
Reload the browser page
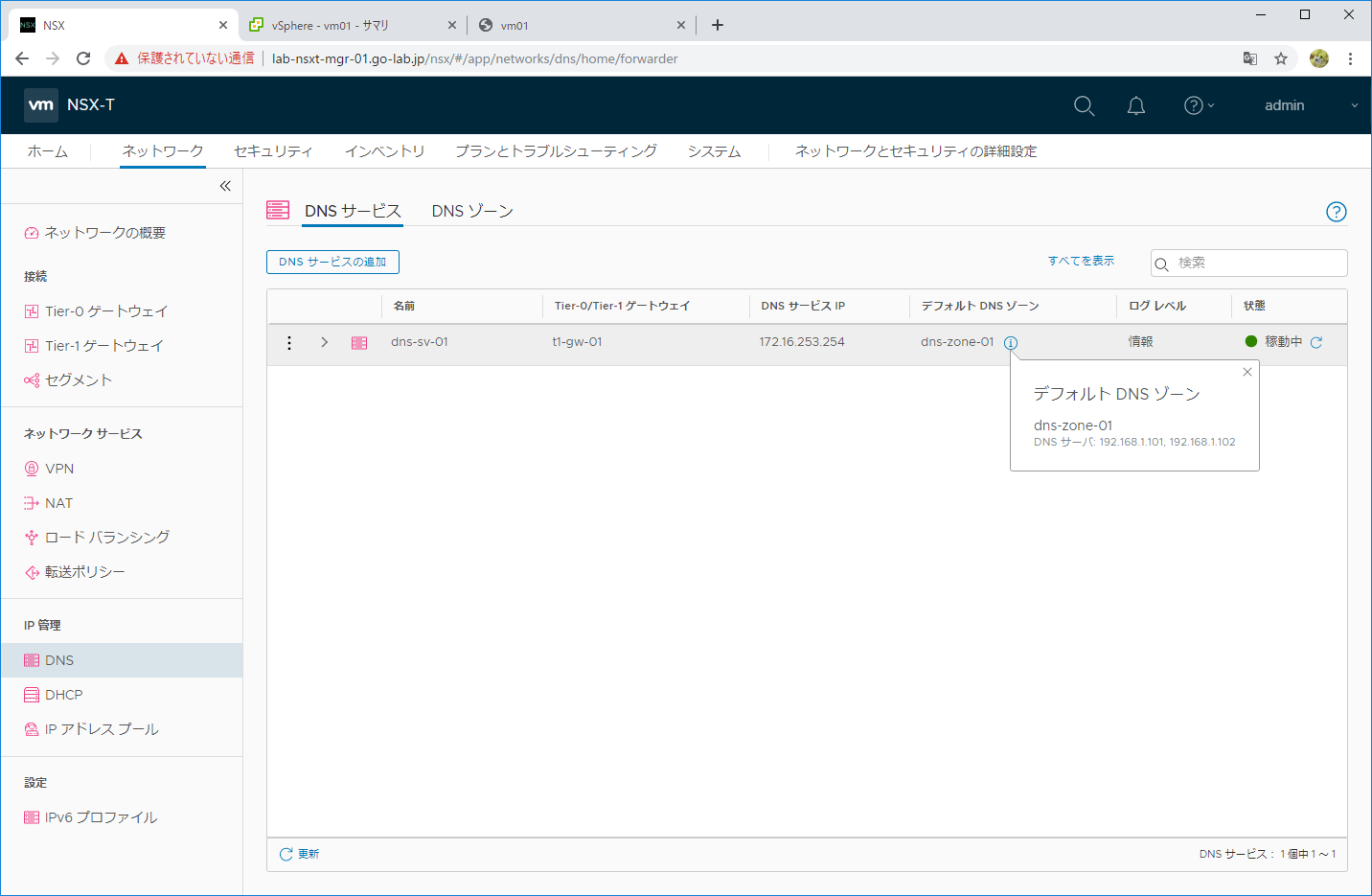coord(83,58)
